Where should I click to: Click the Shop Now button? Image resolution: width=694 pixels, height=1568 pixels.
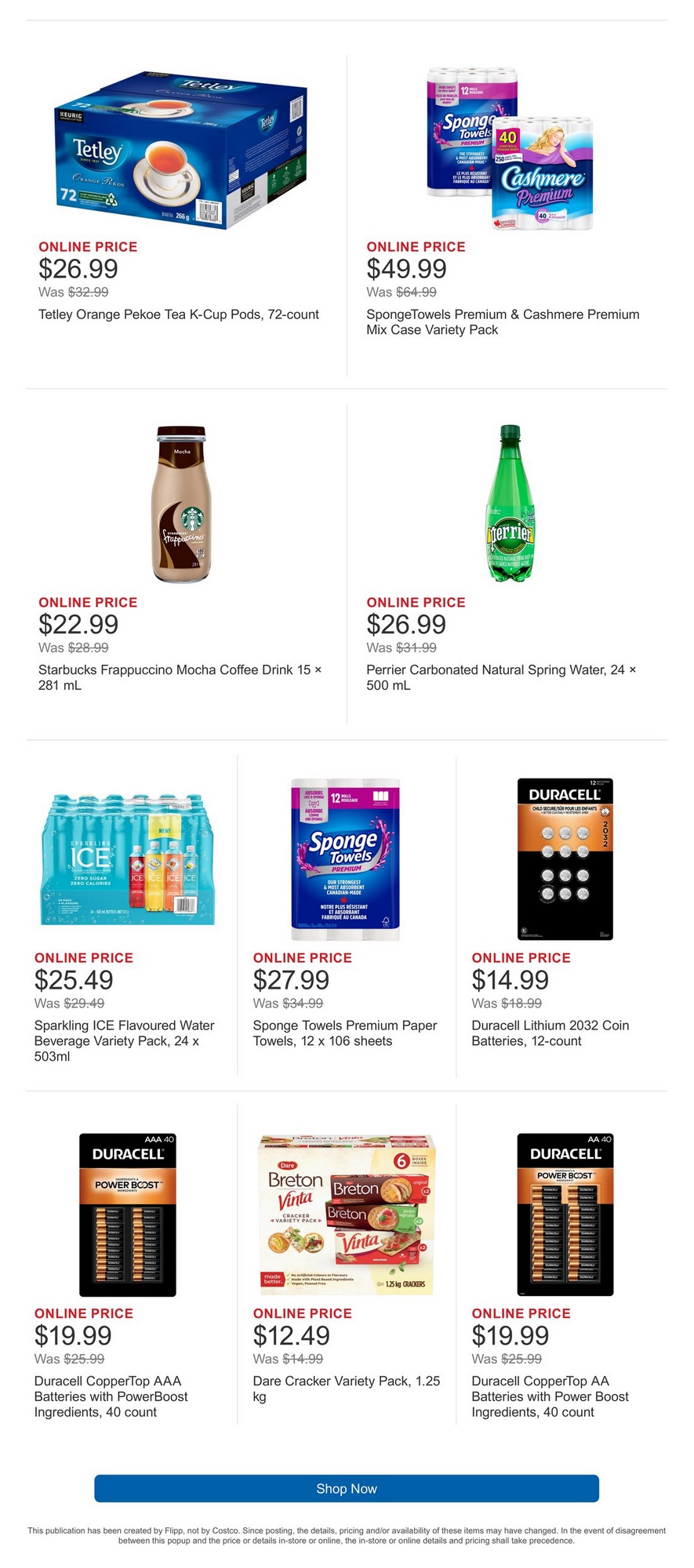point(347,1488)
